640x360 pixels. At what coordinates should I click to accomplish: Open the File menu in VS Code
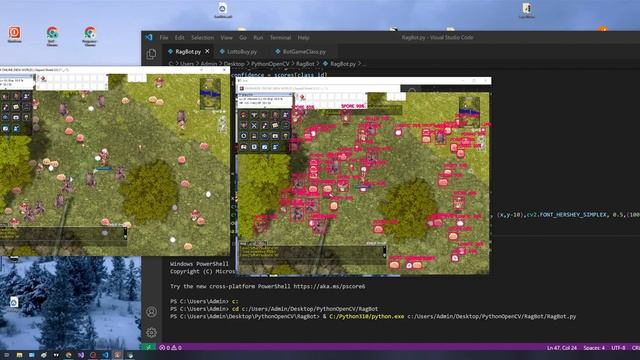click(164, 38)
